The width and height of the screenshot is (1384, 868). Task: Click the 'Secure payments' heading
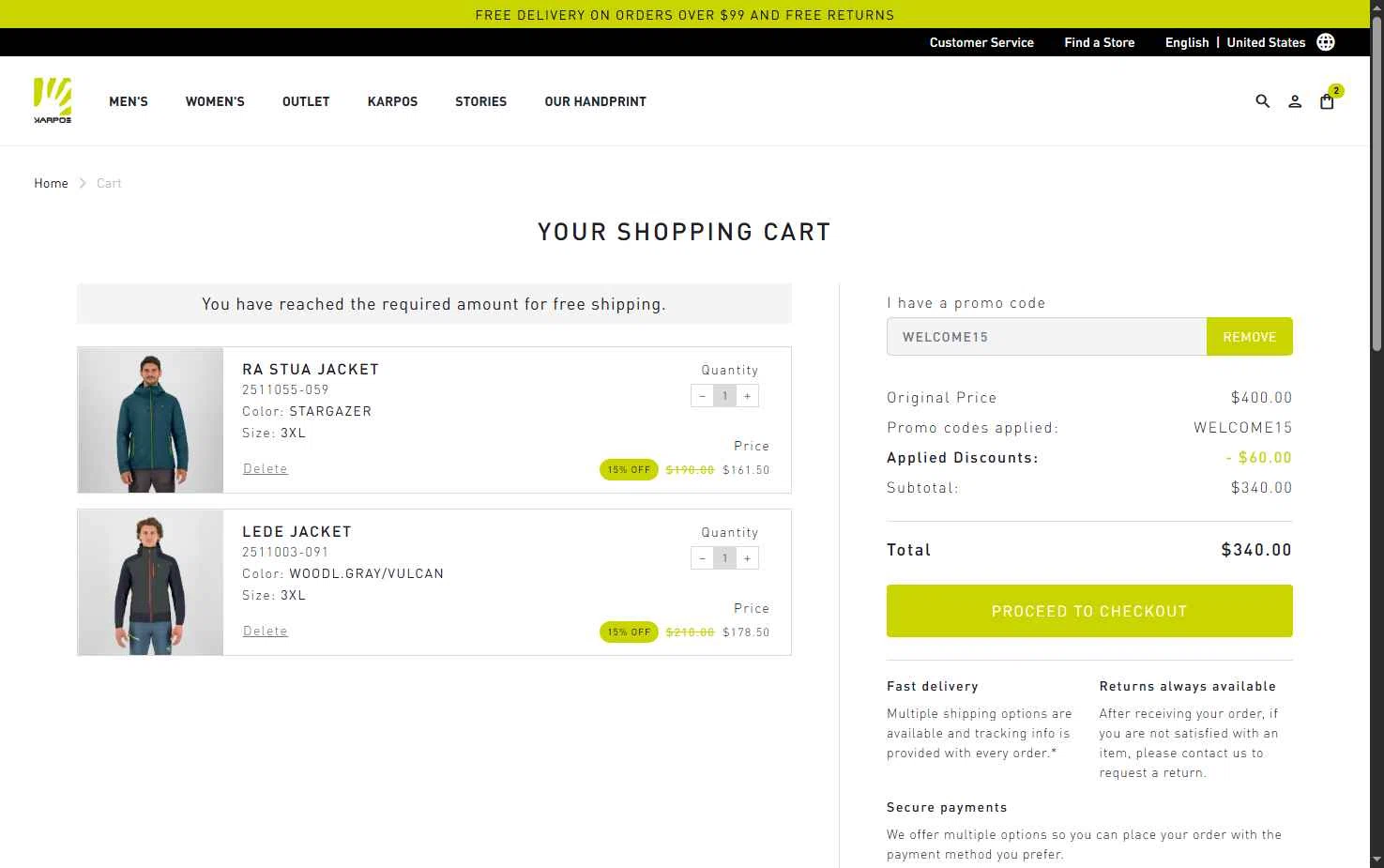[x=947, y=808]
